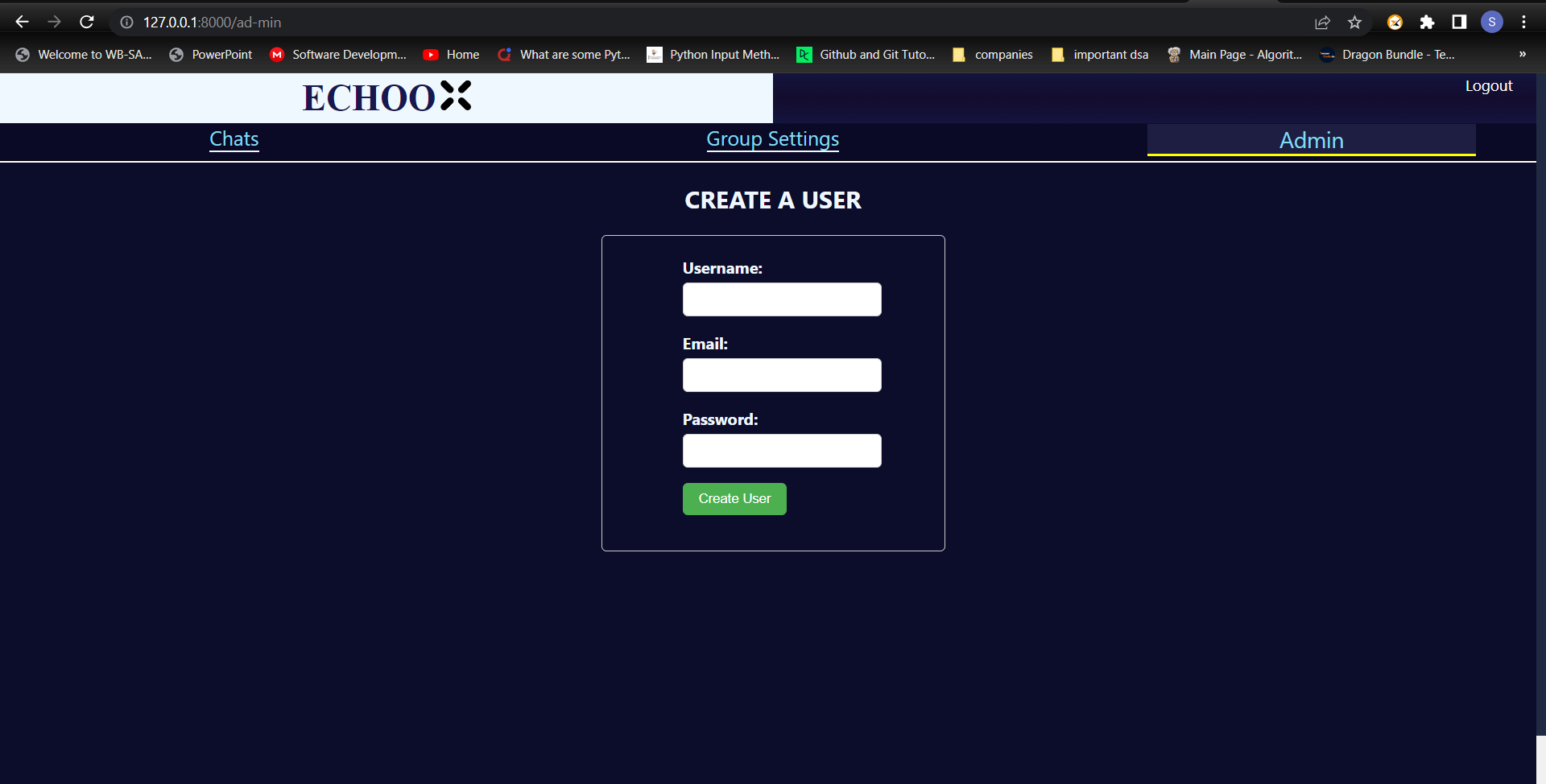This screenshot has width=1546, height=784.
Task: Expand the bookmarks overflow chevron
Action: pos(1523,54)
